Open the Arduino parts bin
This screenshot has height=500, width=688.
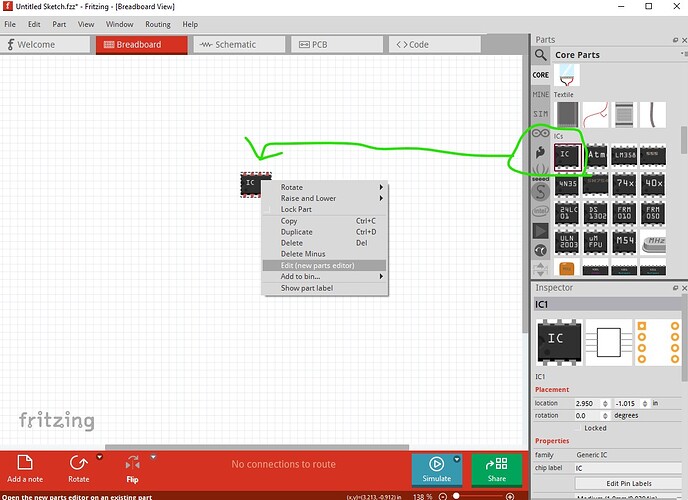point(541,133)
